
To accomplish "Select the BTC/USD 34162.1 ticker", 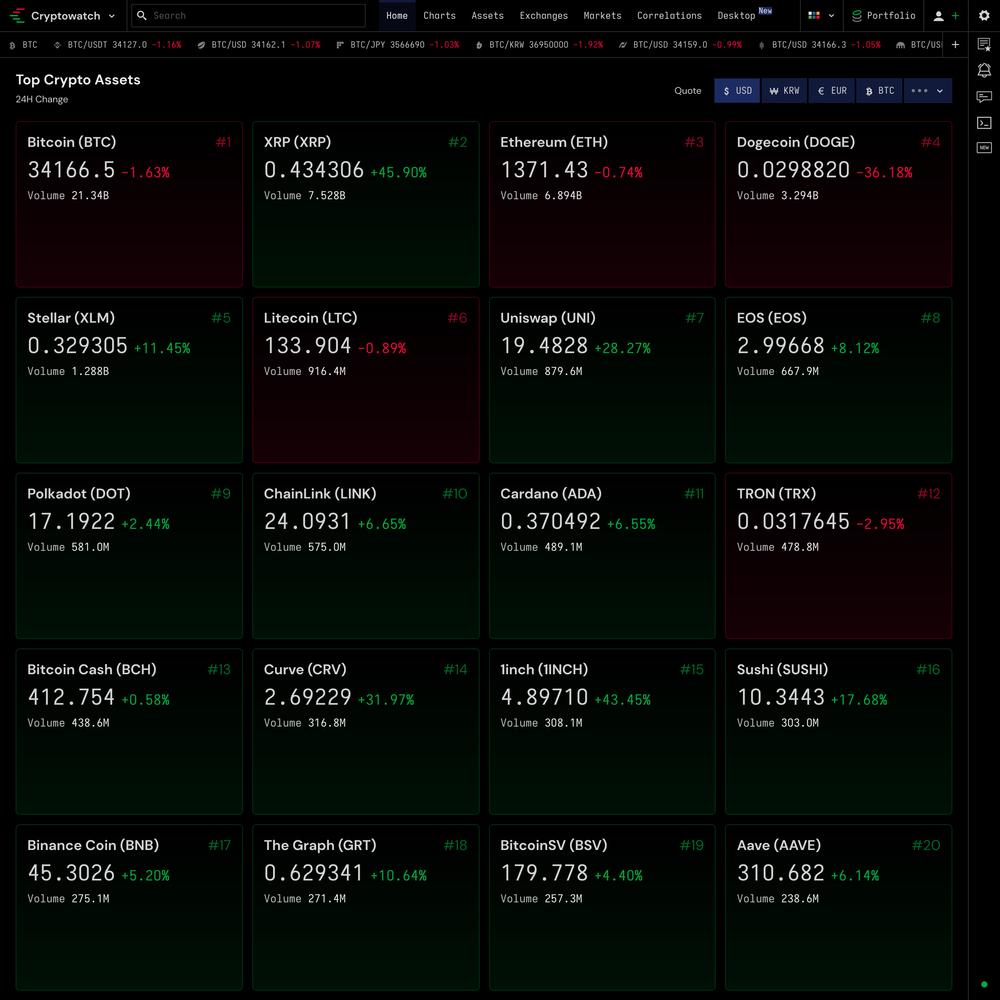I will [258, 45].
